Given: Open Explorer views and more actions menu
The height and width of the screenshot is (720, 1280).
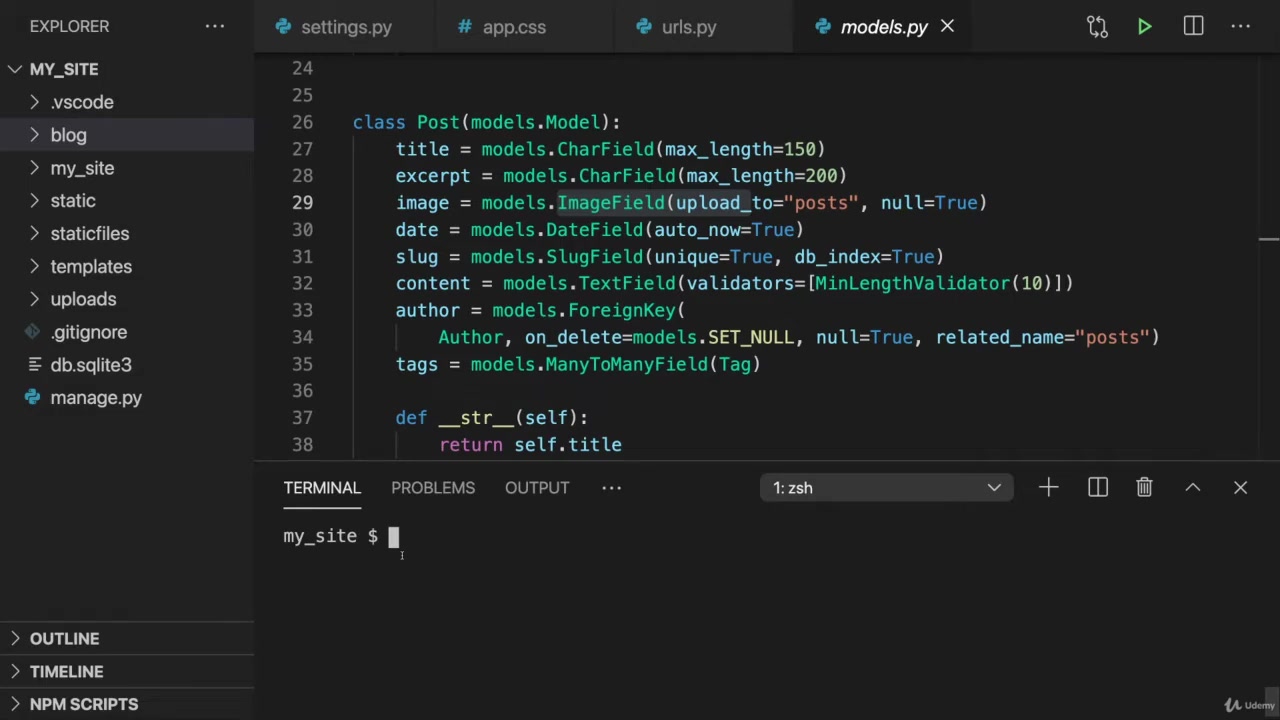Looking at the screenshot, I should click(215, 27).
